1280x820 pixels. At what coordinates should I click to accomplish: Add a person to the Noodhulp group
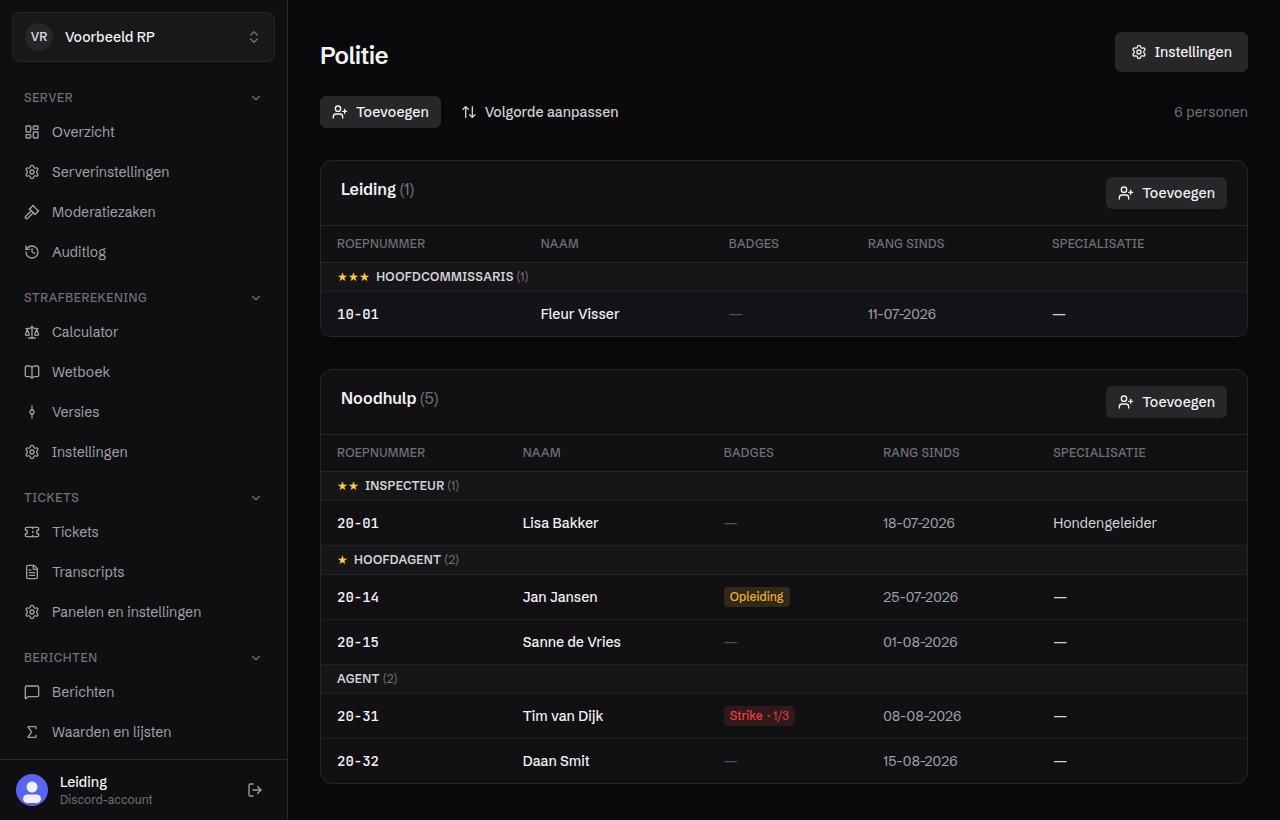(x=1166, y=402)
